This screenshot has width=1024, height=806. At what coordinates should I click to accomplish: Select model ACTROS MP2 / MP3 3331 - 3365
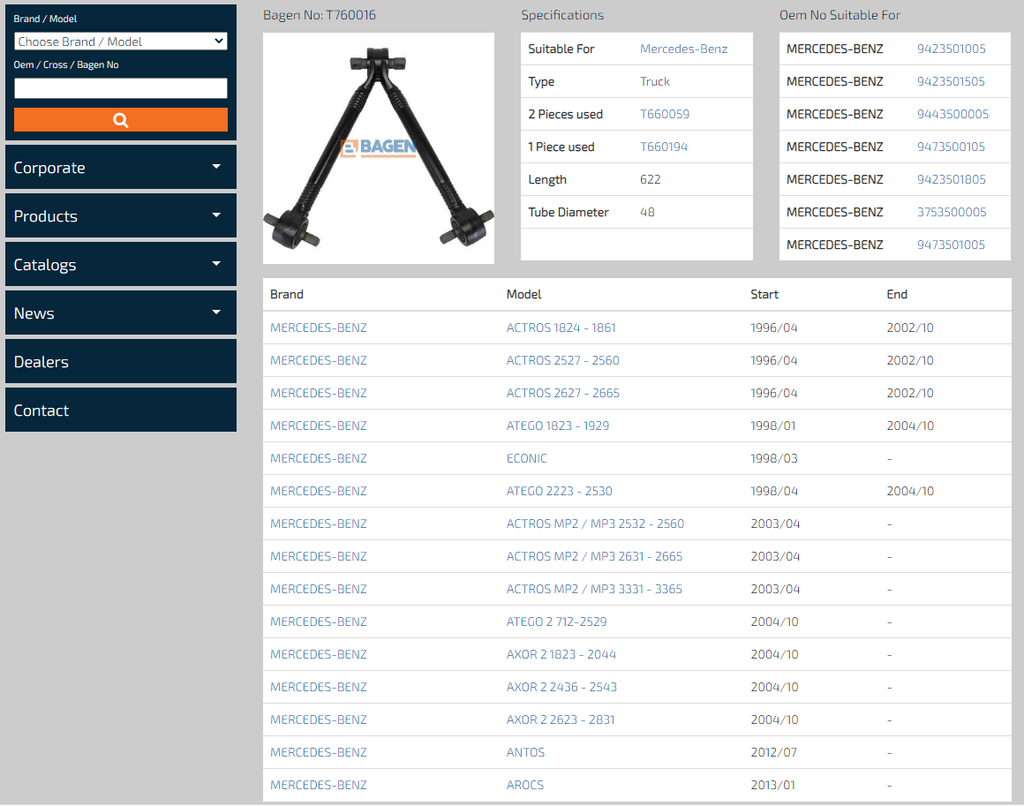coord(594,589)
